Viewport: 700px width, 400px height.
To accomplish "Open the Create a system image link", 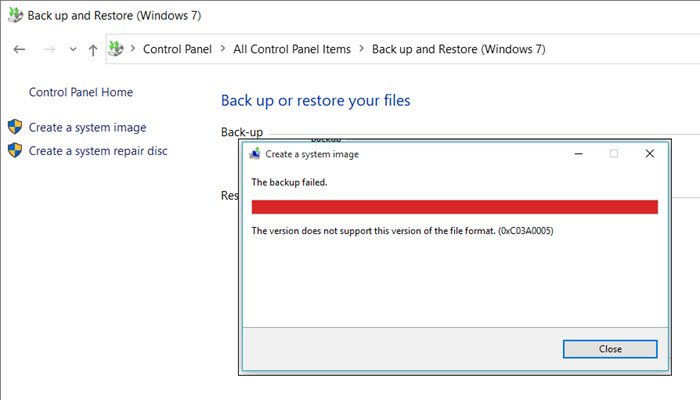I will pyautogui.click(x=88, y=127).
